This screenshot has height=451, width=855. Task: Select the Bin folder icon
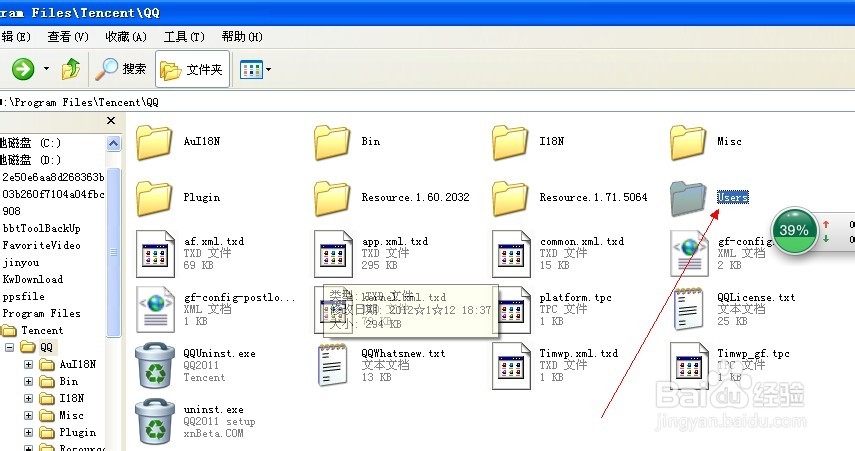(x=332, y=142)
